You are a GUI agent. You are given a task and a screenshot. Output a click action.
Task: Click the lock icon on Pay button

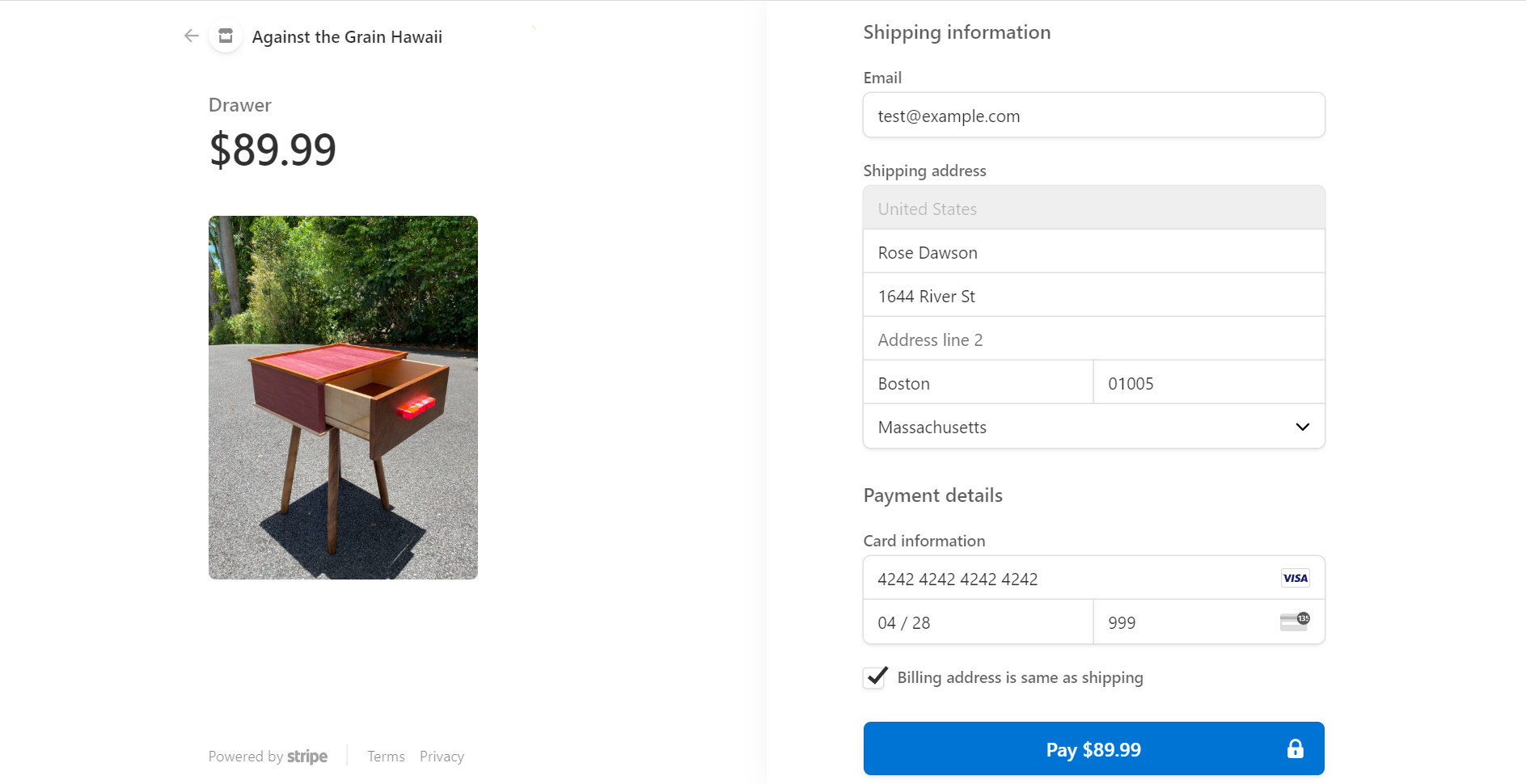point(1295,748)
